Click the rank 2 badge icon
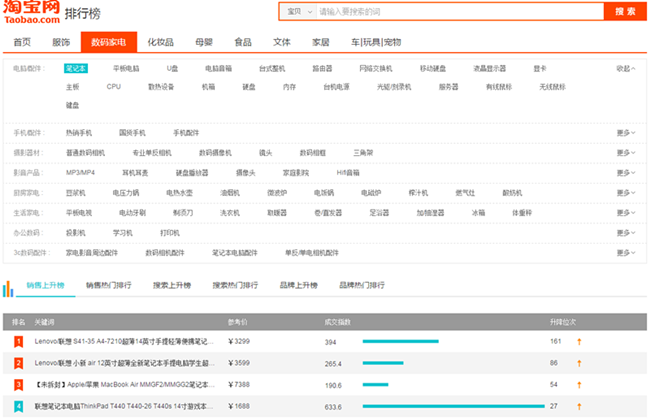The width and height of the screenshot is (650, 419). click(19, 363)
